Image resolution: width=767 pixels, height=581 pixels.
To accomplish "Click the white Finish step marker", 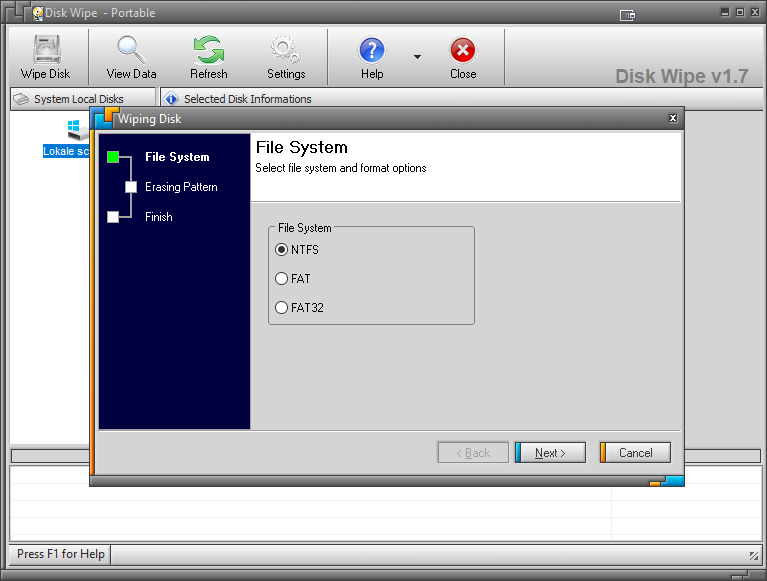I will 113,217.
